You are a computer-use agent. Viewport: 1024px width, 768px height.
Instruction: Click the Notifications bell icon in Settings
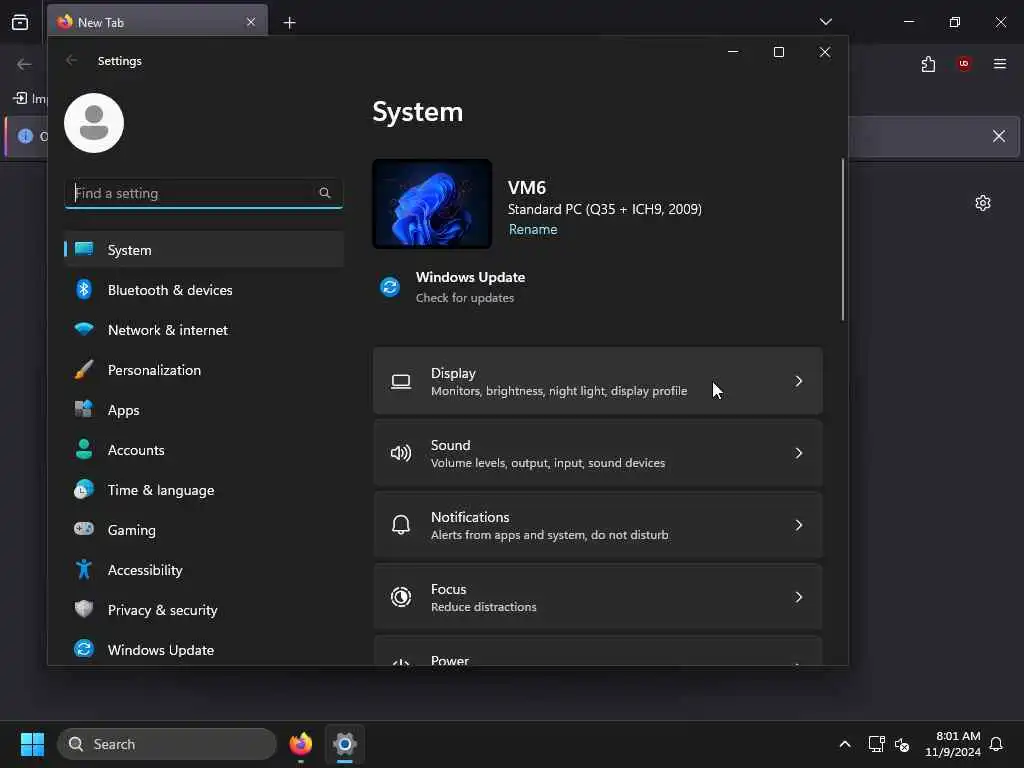[401, 524]
